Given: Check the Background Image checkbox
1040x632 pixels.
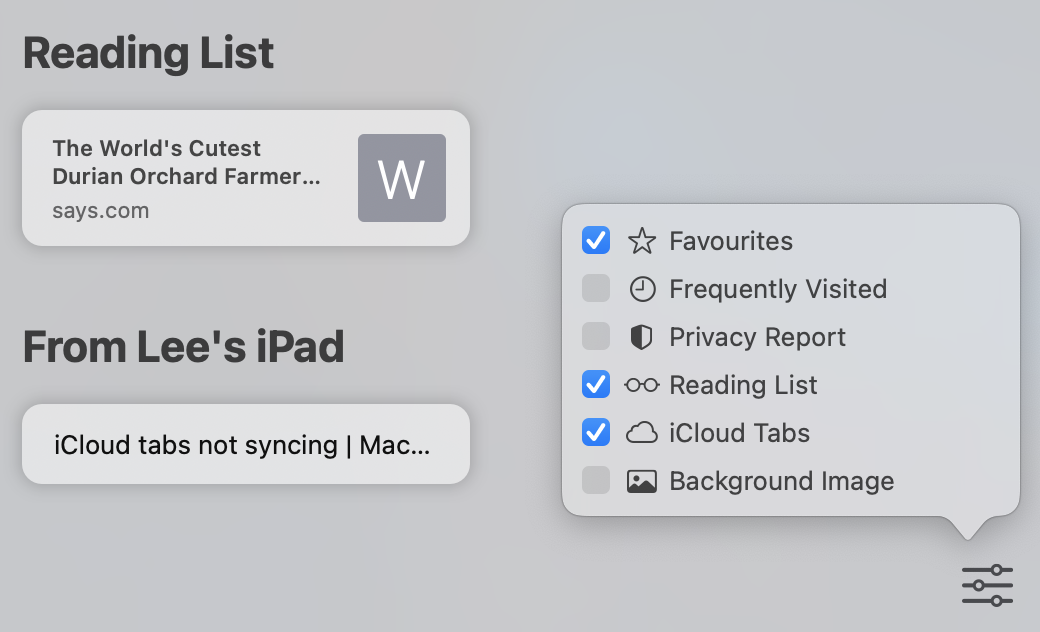Looking at the screenshot, I should [x=596, y=480].
